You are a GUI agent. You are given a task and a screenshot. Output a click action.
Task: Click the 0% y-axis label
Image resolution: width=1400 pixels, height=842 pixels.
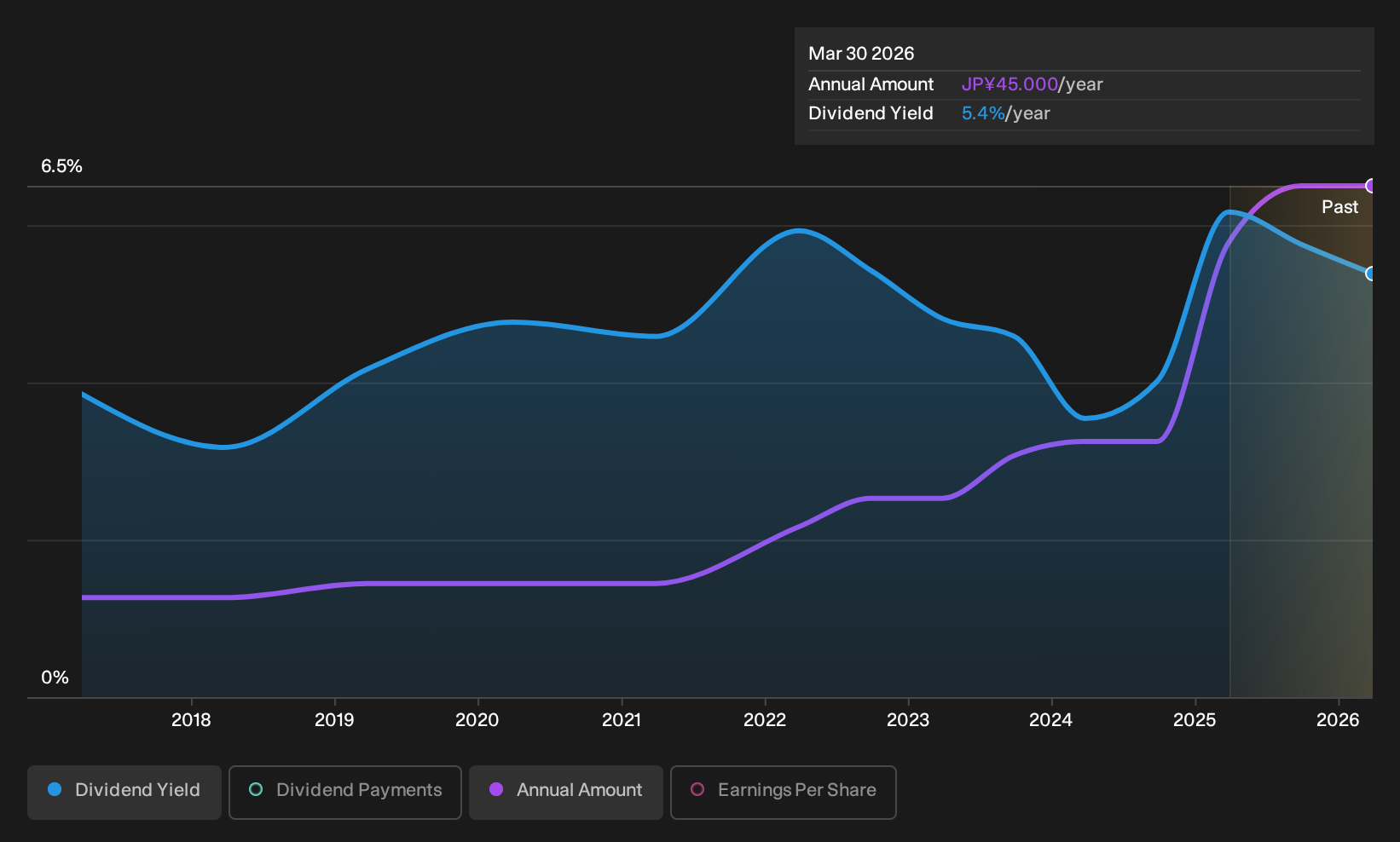55,678
